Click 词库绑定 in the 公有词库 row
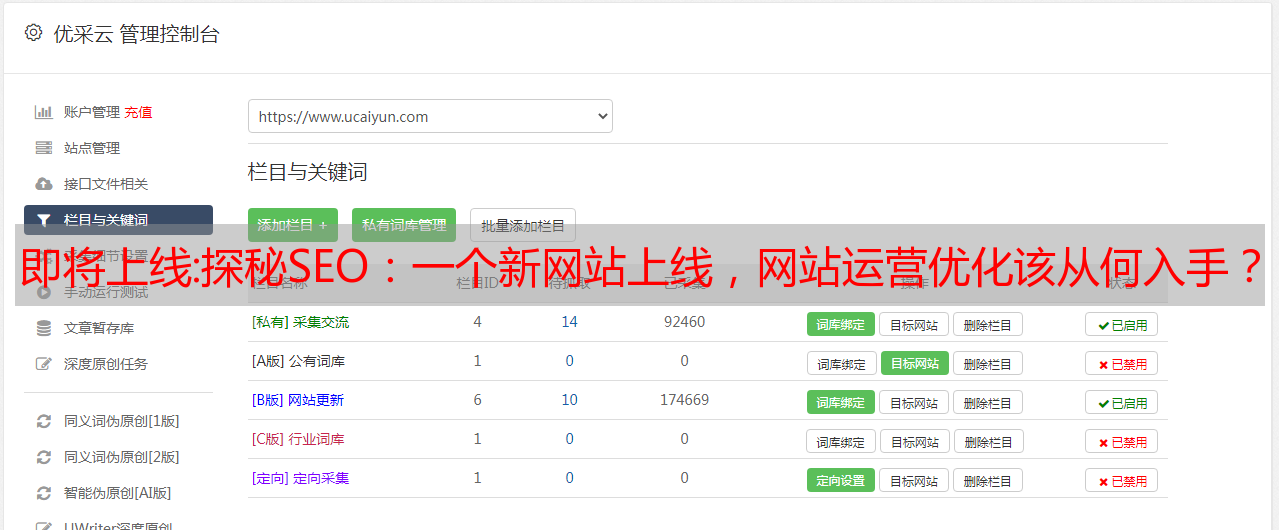1279x530 pixels. pyautogui.click(x=841, y=363)
